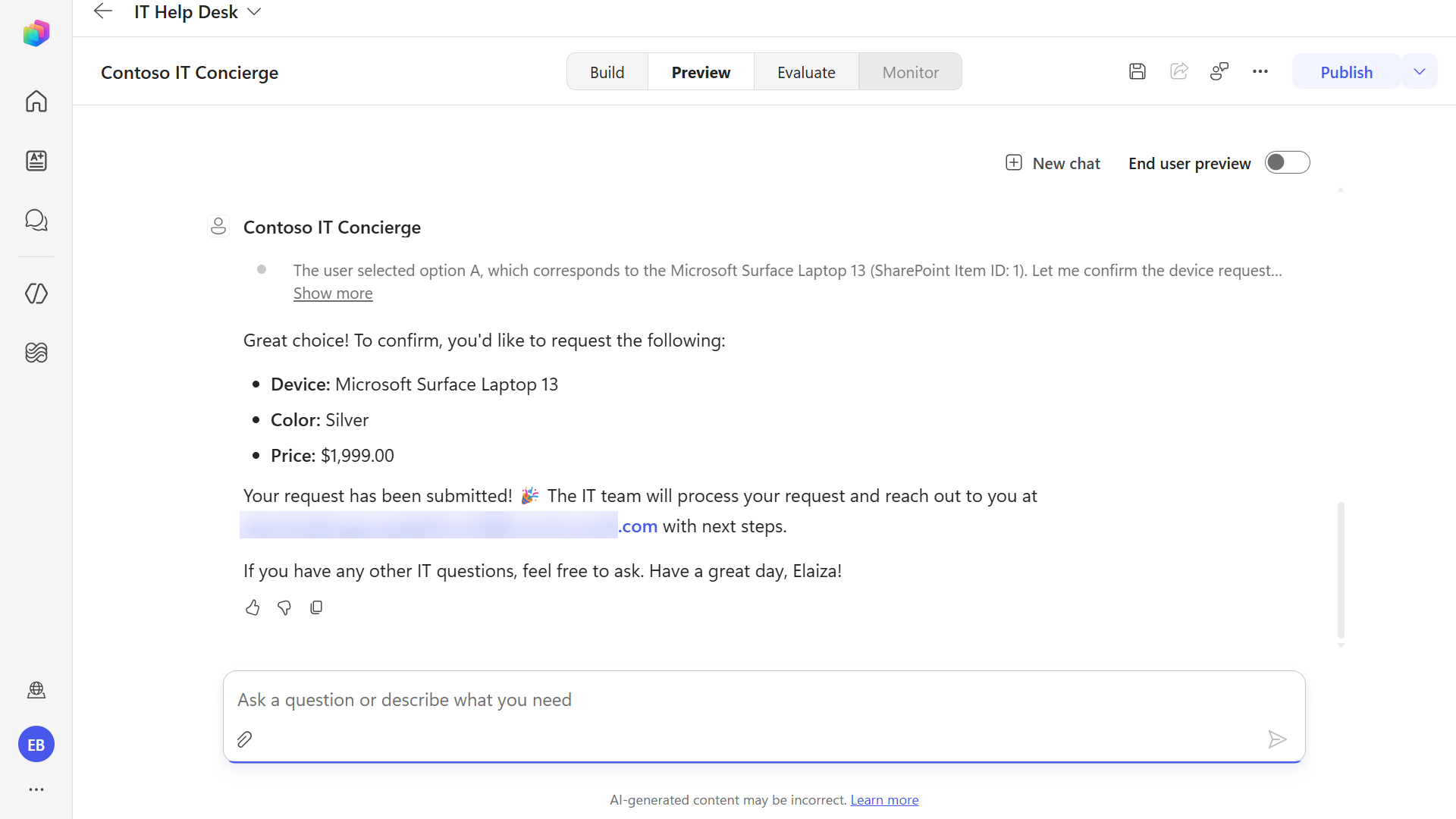Open the more options ellipsis in the top toolbar

click(1260, 71)
